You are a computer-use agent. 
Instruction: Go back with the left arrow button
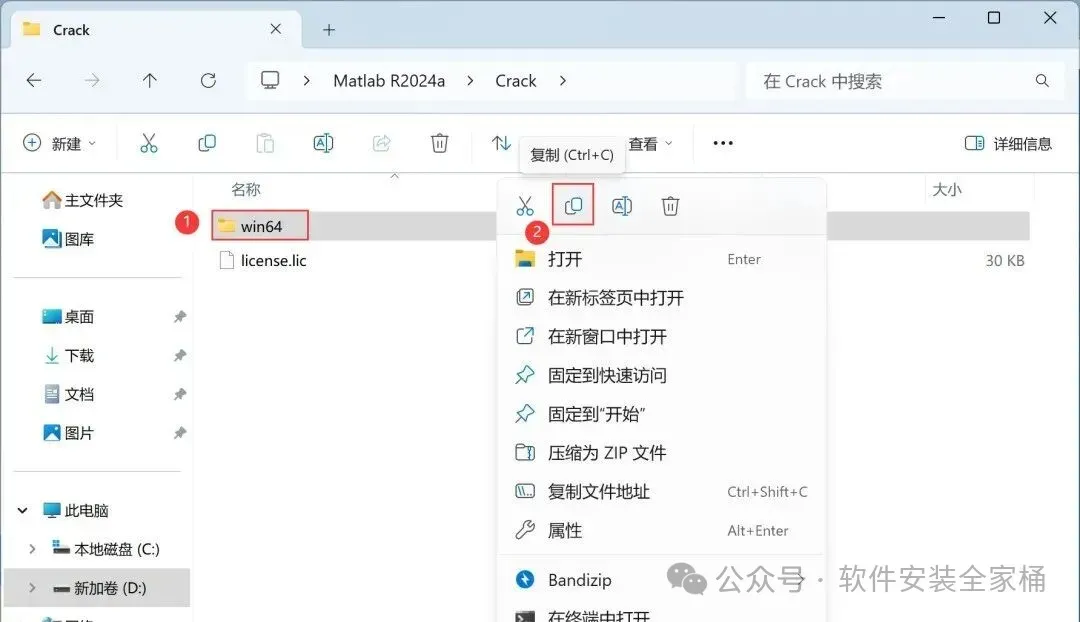34,81
